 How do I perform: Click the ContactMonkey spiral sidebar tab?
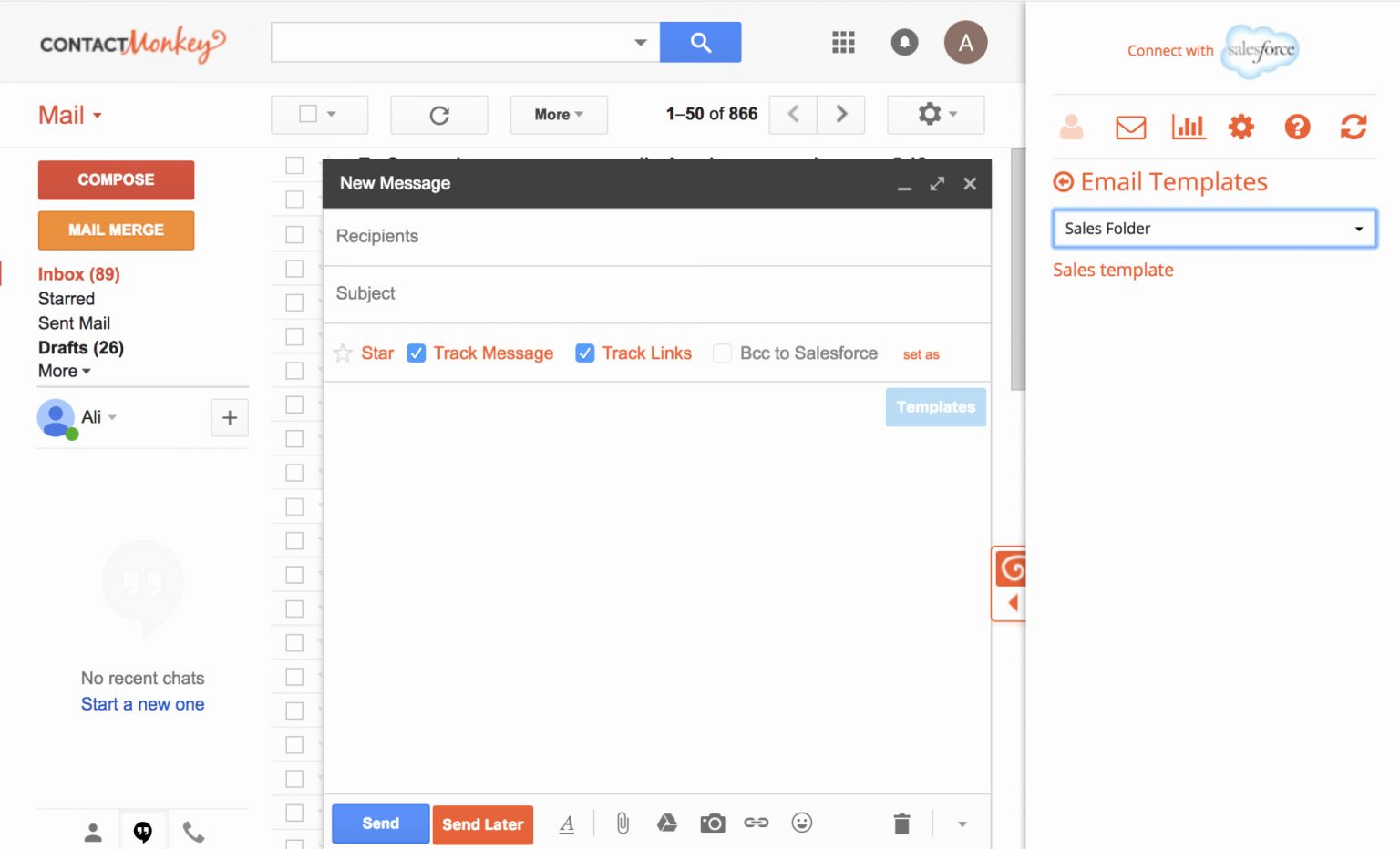1012,569
